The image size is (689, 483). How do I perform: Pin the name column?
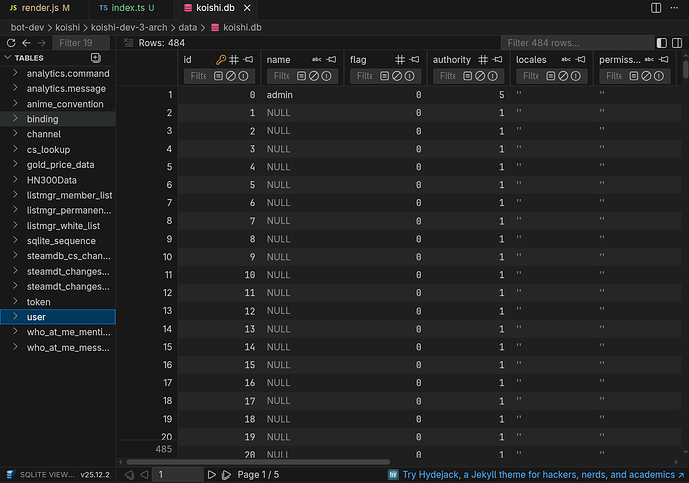(x=331, y=60)
